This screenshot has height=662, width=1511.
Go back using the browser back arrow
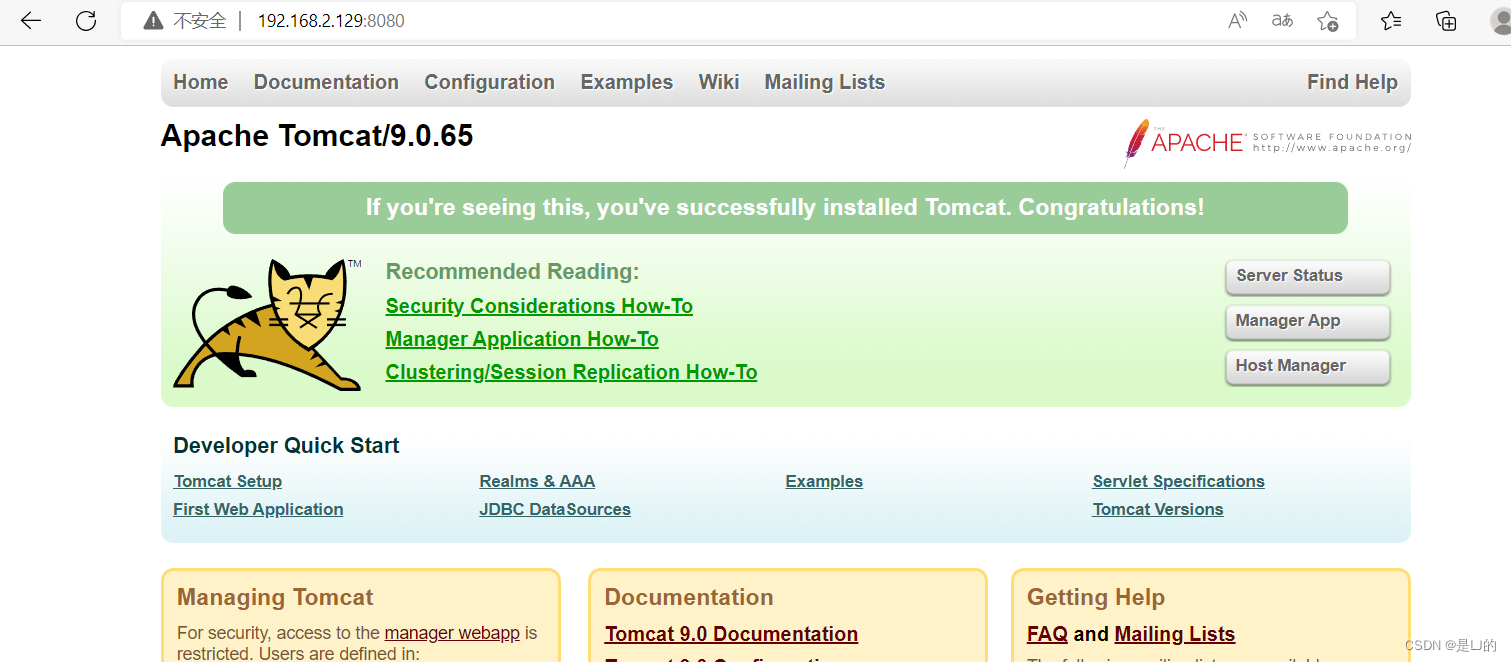point(31,21)
